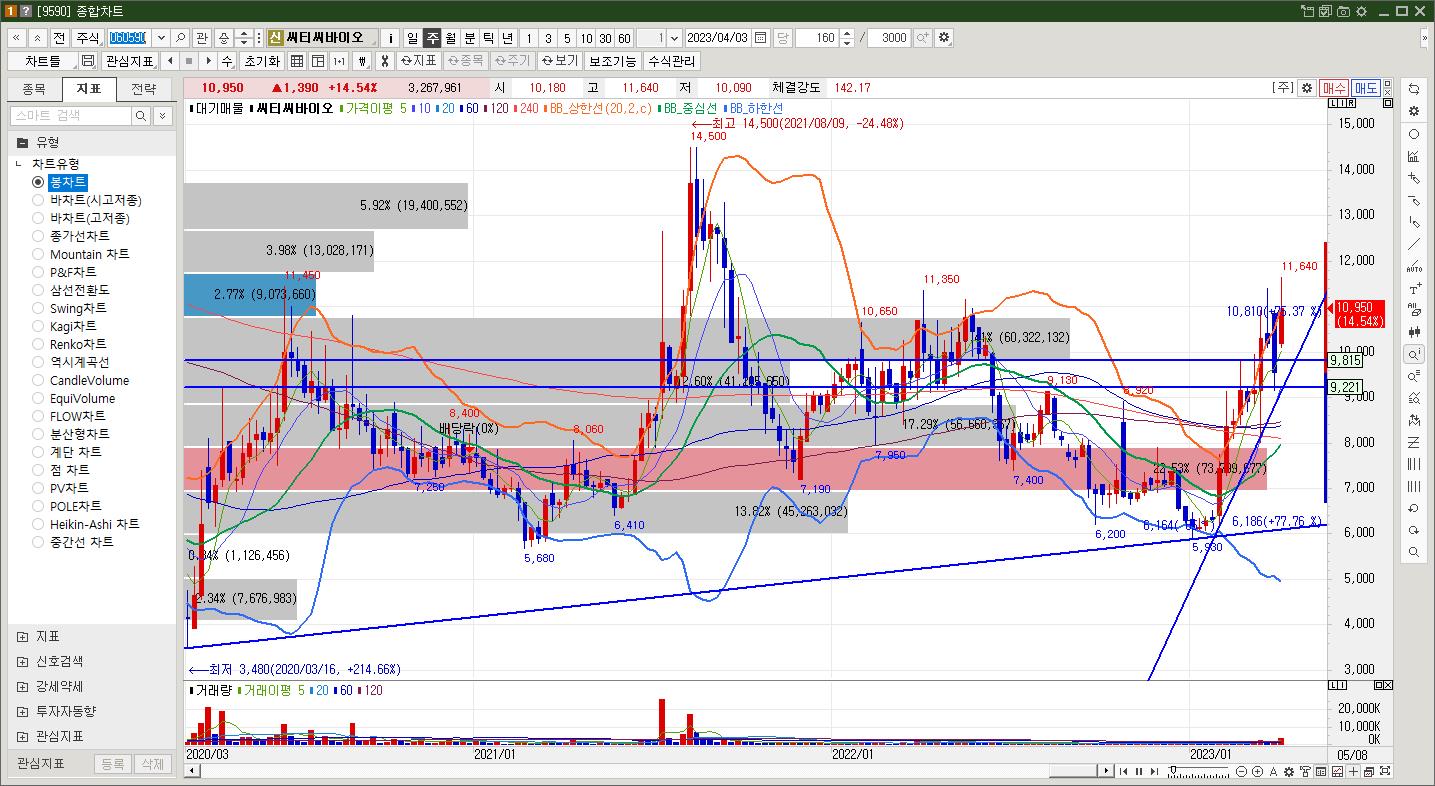Select Renko차트 radio option
Image resolution: width=1435 pixels, height=786 pixels.
click(x=38, y=344)
